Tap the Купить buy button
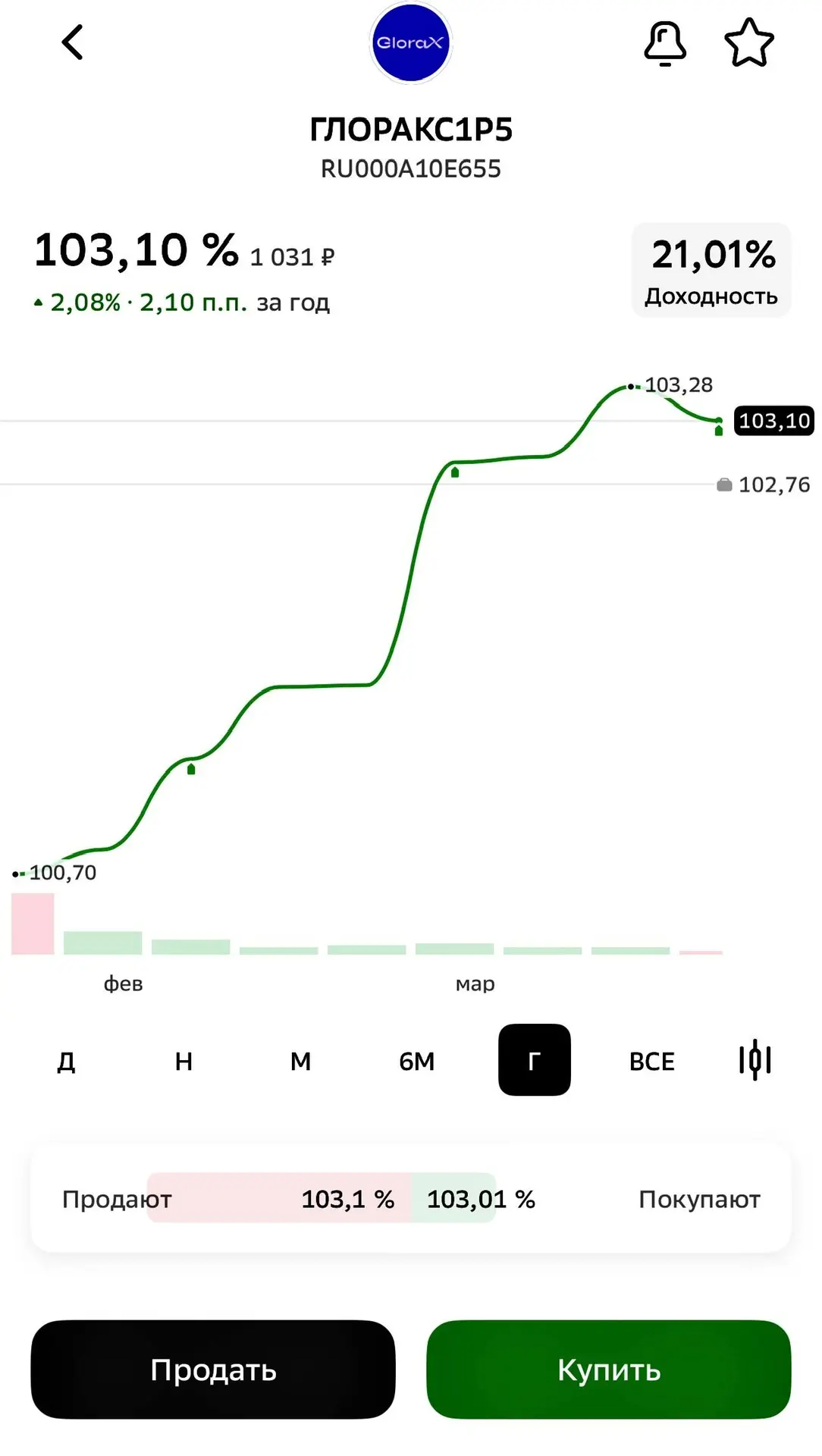 609,1370
